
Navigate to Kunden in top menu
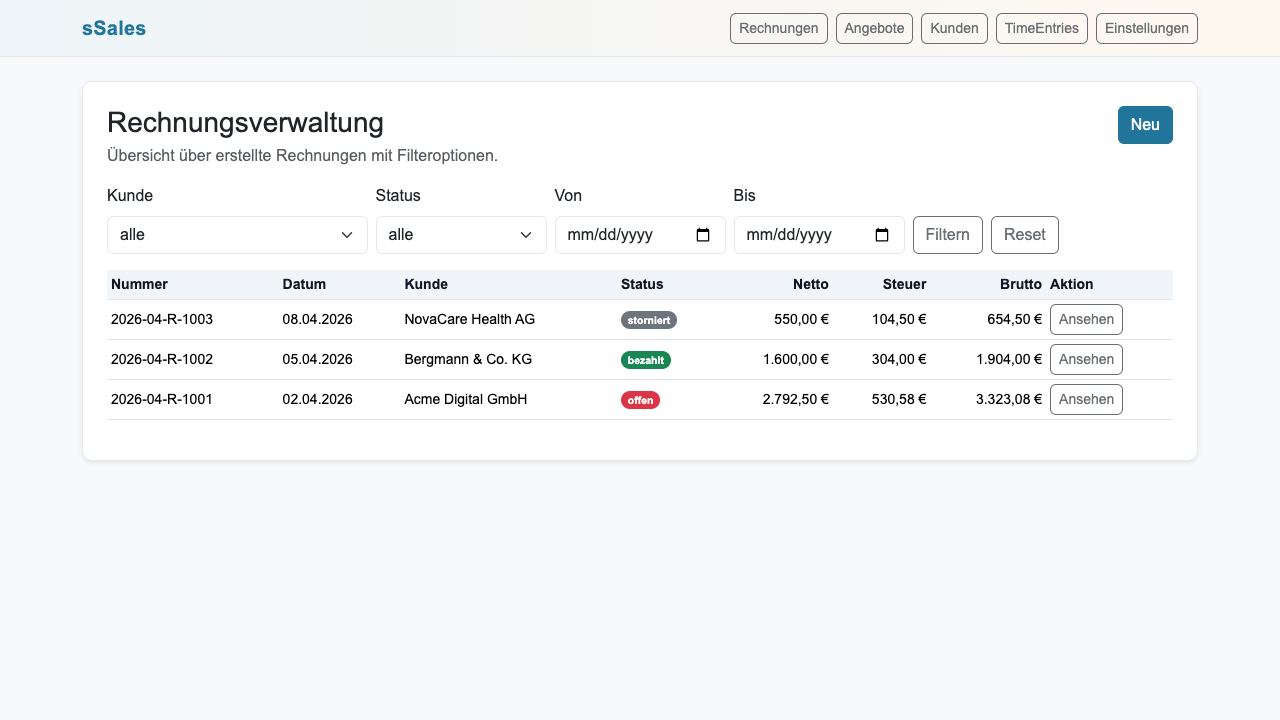954,28
